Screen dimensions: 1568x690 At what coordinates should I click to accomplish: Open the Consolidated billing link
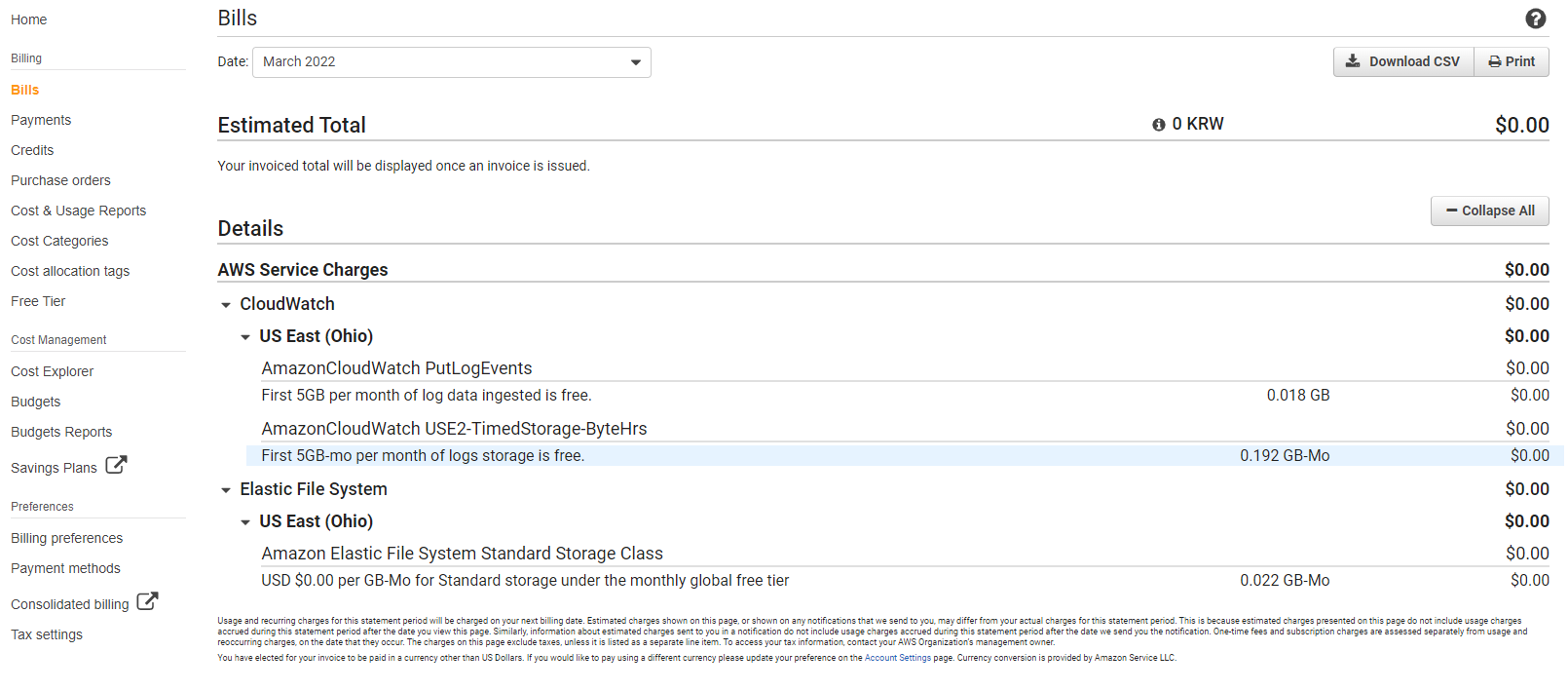69,604
